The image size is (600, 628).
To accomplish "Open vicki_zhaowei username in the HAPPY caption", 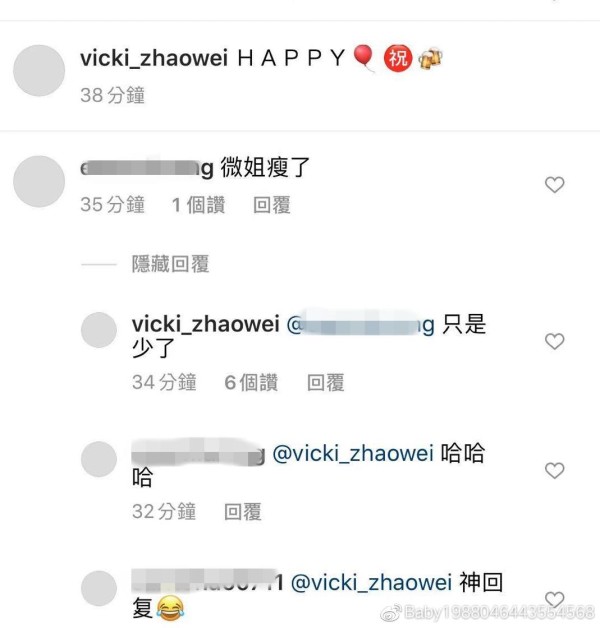I will coord(154,58).
